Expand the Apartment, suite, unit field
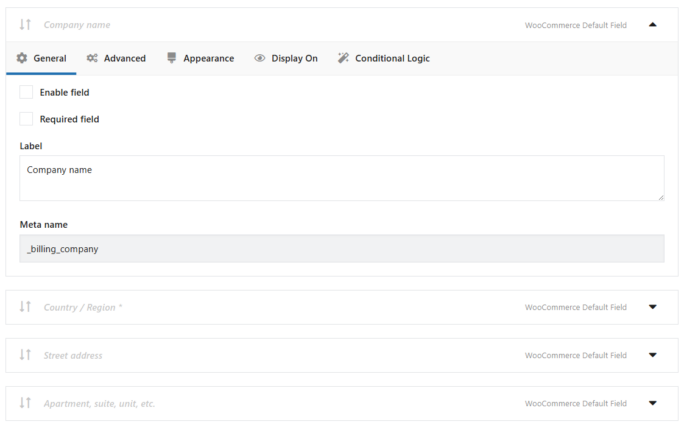The width and height of the screenshot is (684, 430). [653, 403]
